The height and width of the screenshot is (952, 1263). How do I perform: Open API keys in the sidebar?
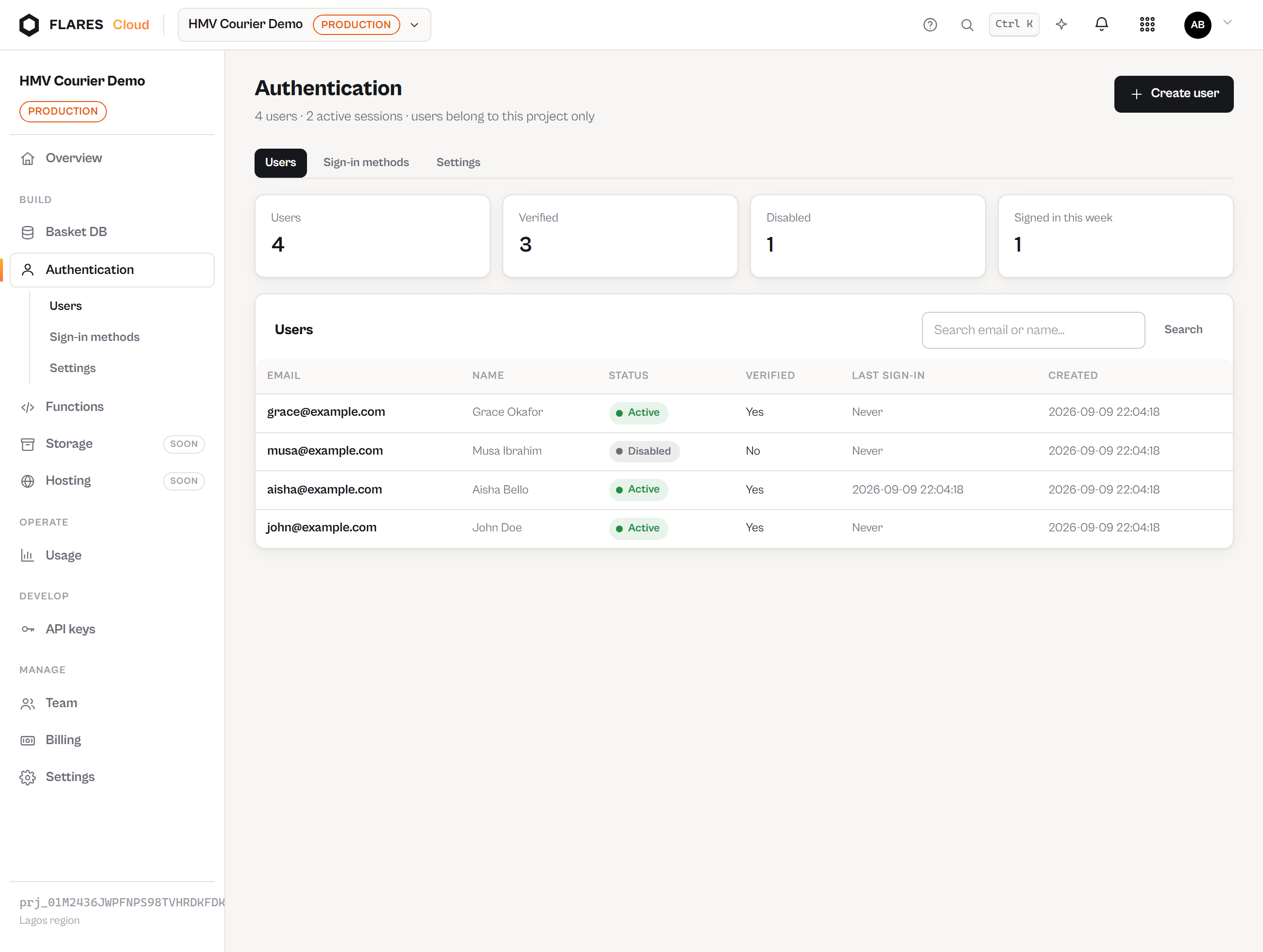(112, 629)
